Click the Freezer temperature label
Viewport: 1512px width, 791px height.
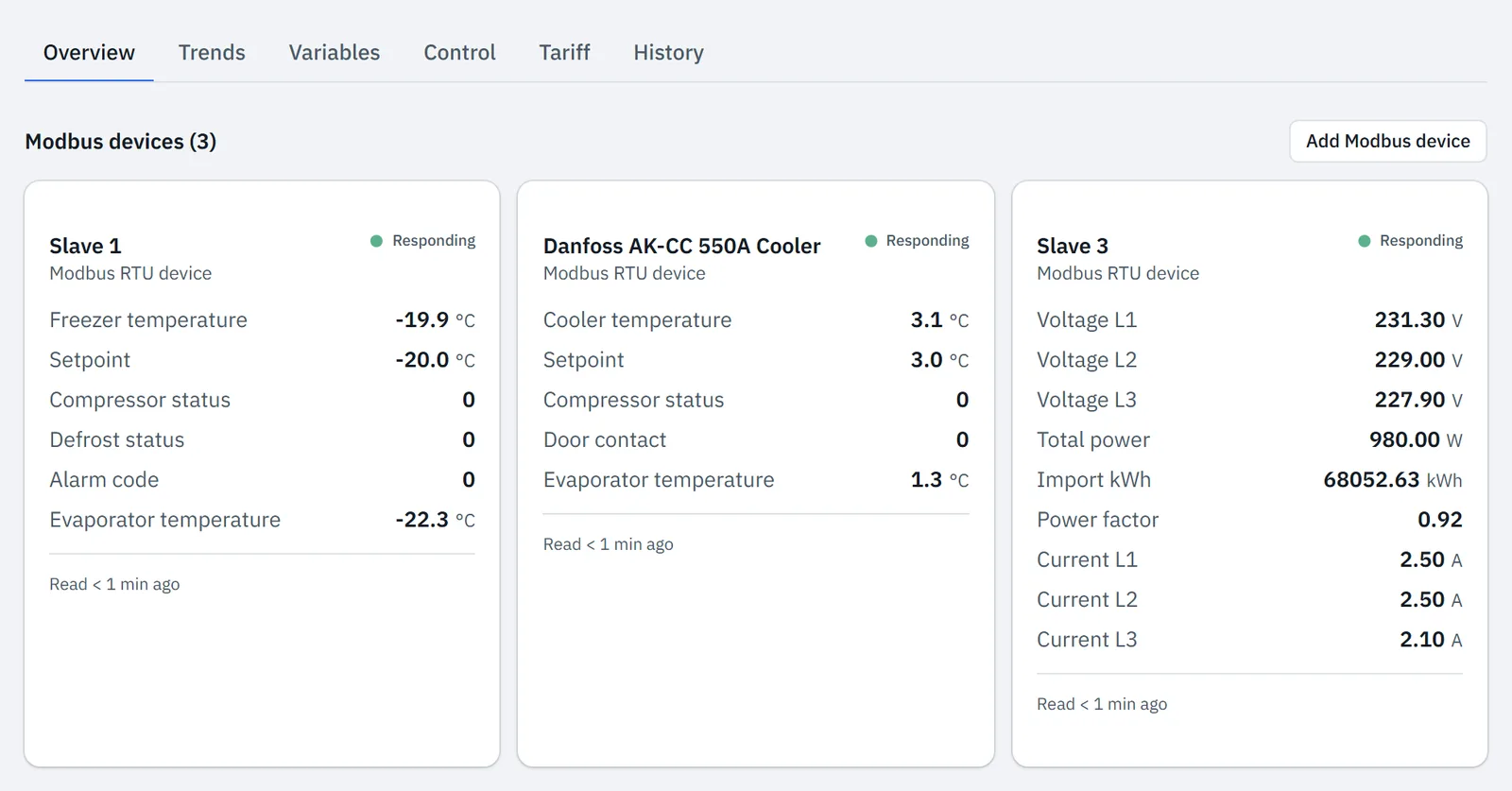click(148, 320)
